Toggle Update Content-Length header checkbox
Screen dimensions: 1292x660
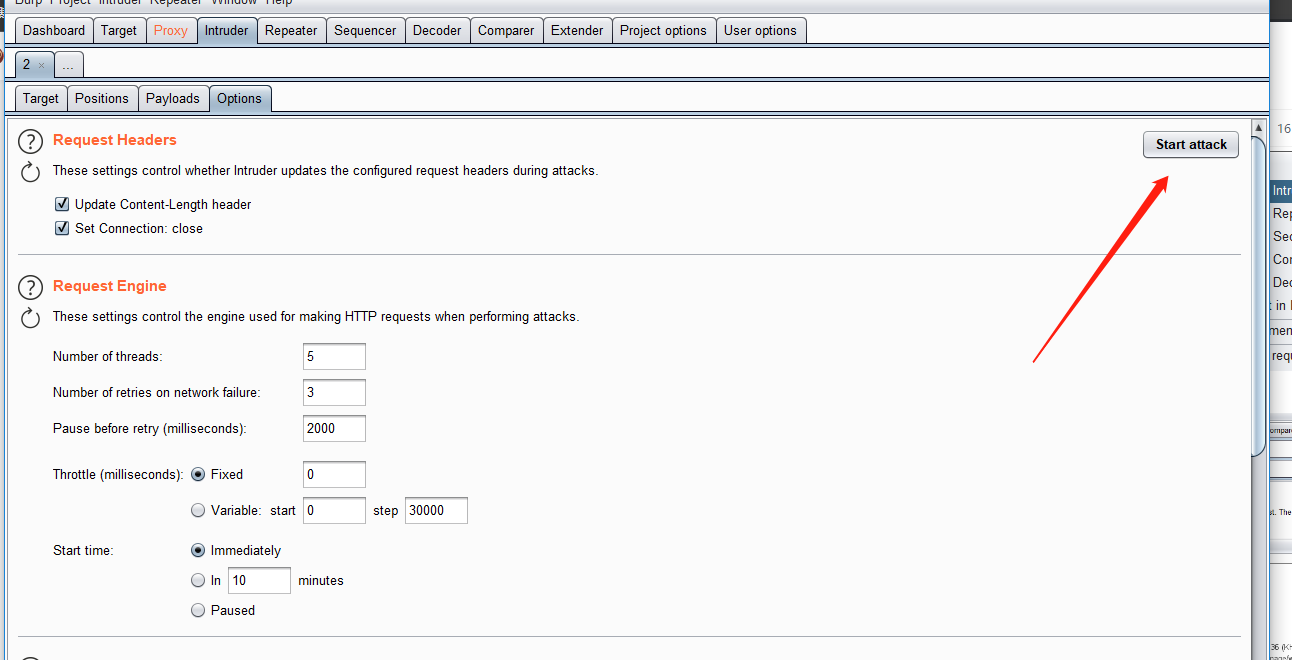(62, 204)
